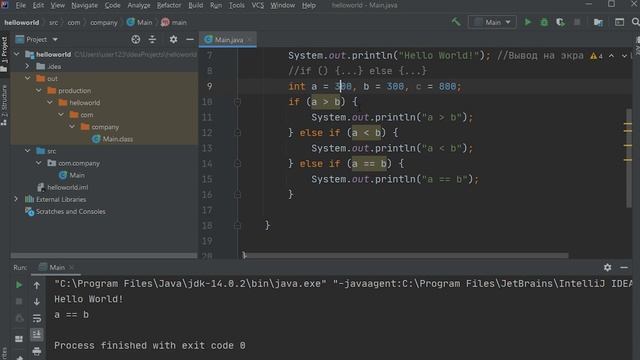
Task: Click the up arrow in Run panel
Action: tap(37, 285)
